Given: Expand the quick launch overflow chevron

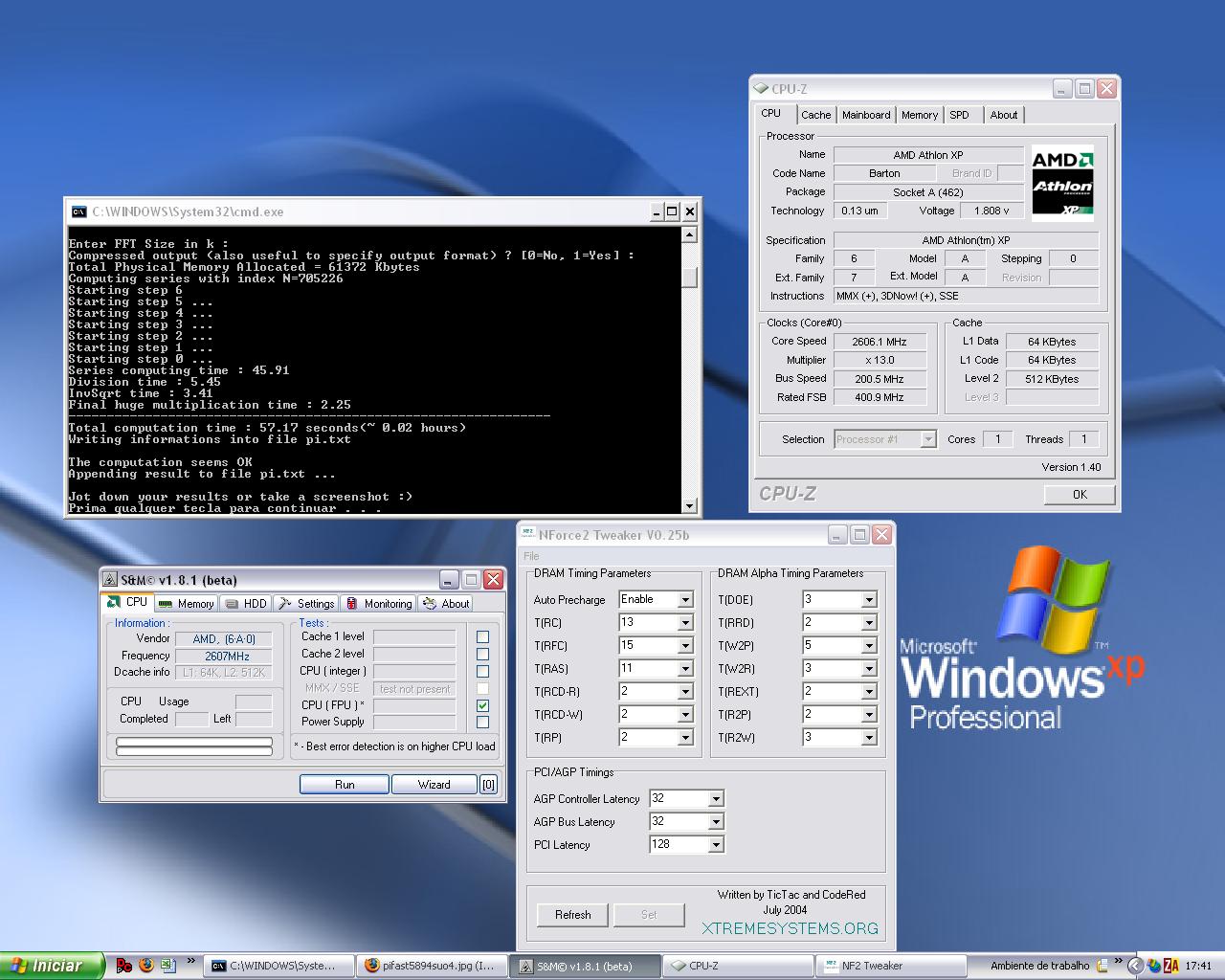Looking at the screenshot, I should (190, 961).
